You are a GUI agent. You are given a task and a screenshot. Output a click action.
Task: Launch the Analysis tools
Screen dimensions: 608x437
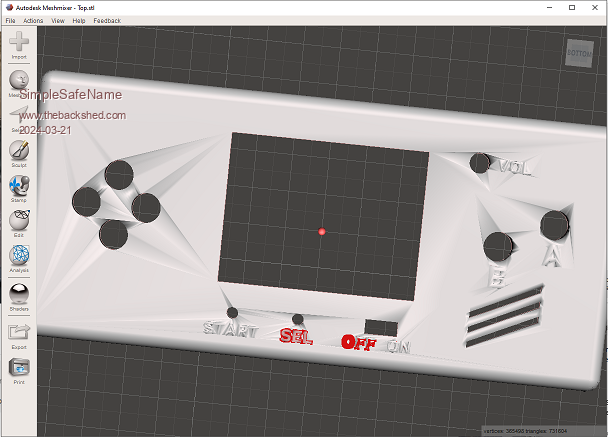pyautogui.click(x=19, y=256)
